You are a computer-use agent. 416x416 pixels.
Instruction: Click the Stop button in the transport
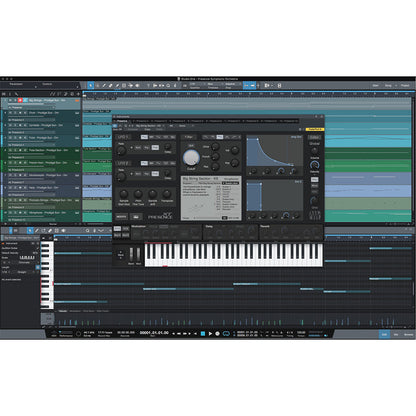[x=203, y=333]
